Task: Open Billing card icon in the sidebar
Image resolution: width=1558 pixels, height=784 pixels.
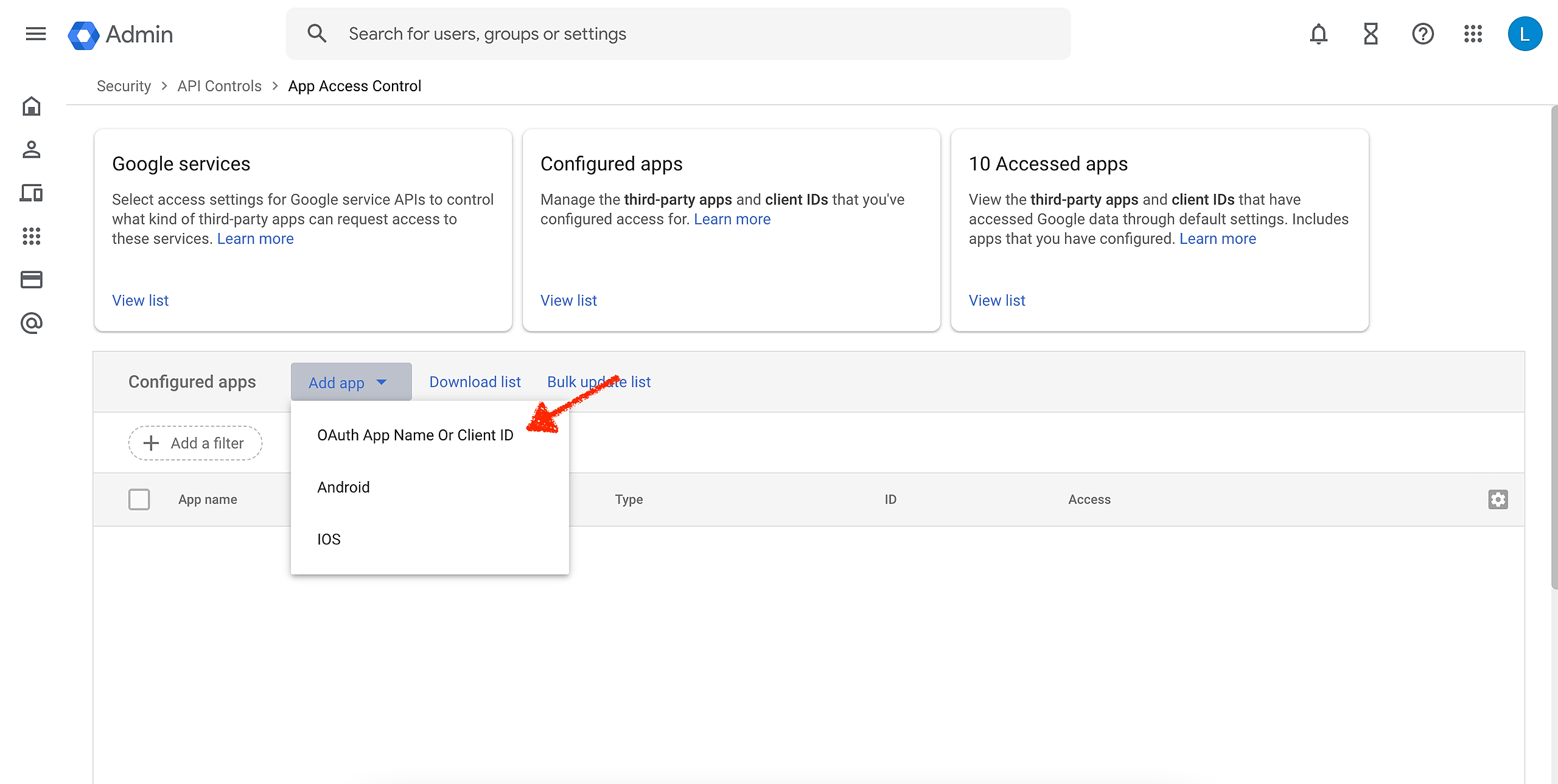Action: [x=32, y=279]
